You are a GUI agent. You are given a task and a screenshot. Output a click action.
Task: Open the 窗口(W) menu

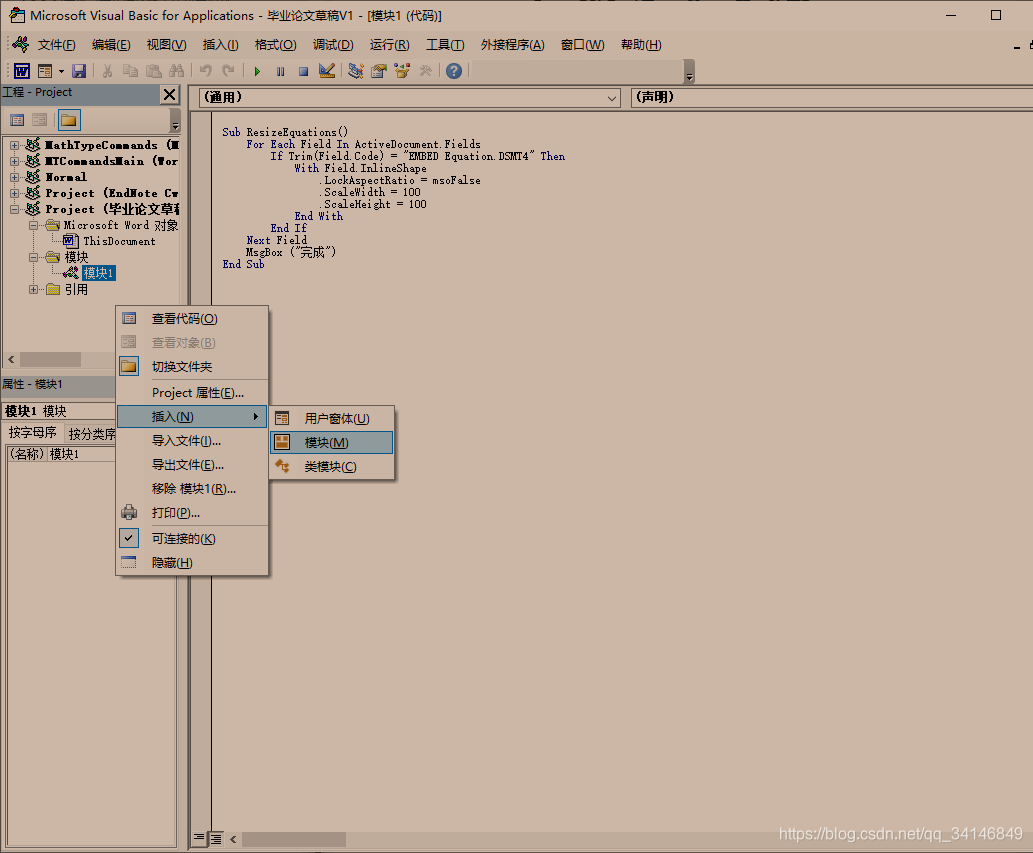[x=582, y=45]
